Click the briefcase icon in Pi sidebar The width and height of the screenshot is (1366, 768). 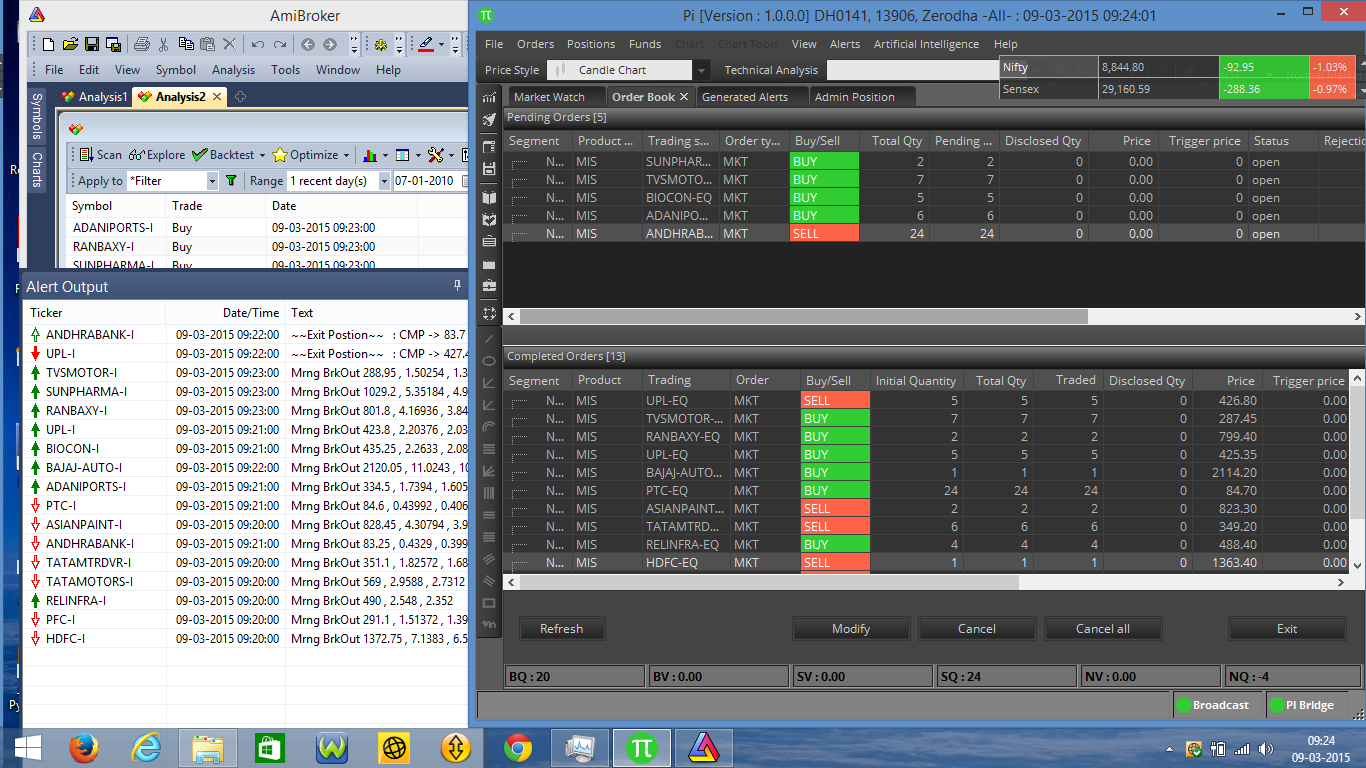pos(489,286)
